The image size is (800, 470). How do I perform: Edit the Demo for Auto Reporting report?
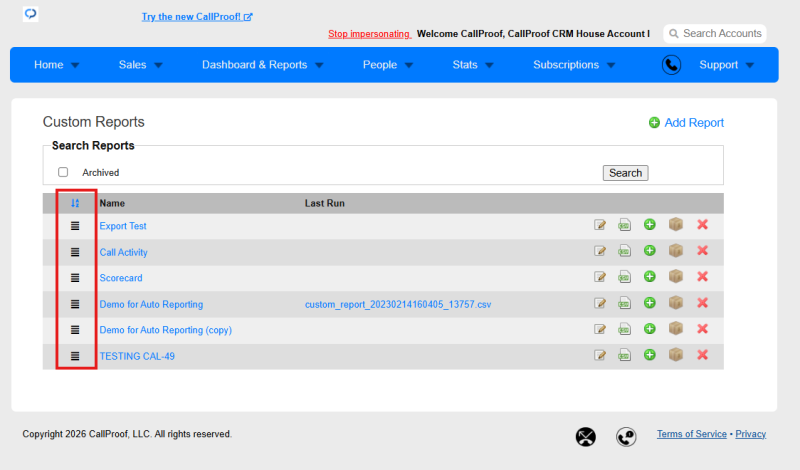600,303
